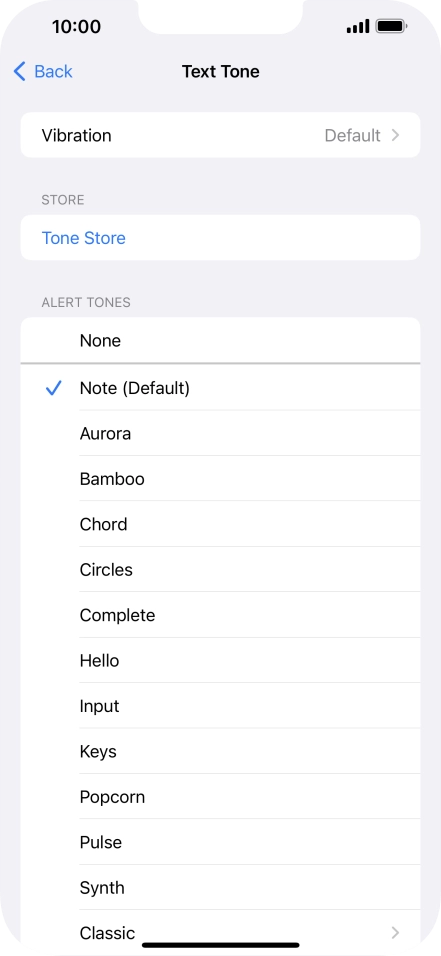Choose the Circles tone
441x956 pixels.
(x=220, y=569)
